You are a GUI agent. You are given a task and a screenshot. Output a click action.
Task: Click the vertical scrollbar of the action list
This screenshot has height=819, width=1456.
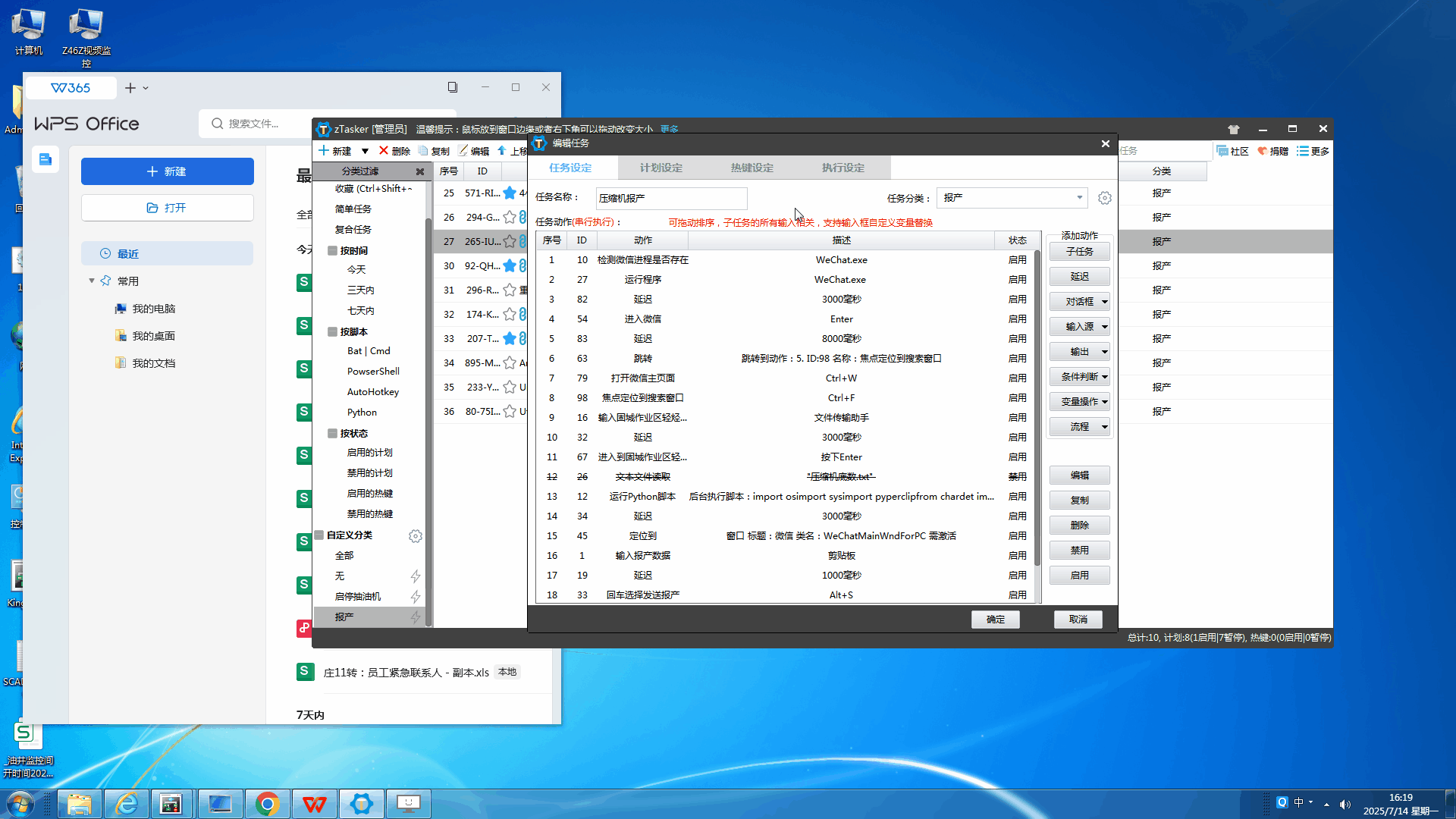(x=1037, y=409)
